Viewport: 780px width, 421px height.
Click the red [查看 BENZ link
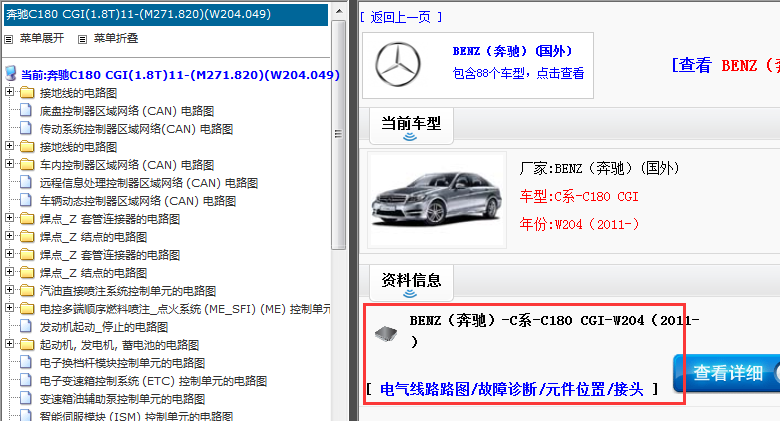[x=726, y=65]
